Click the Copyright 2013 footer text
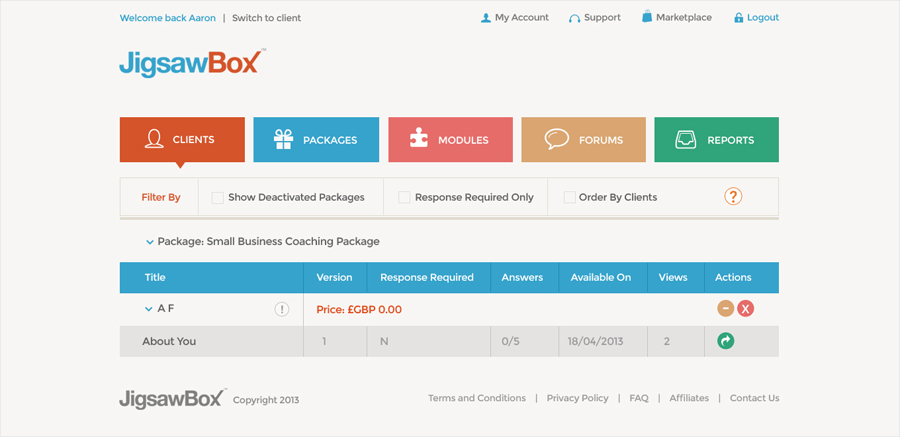The image size is (900, 437). pos(266,400)
